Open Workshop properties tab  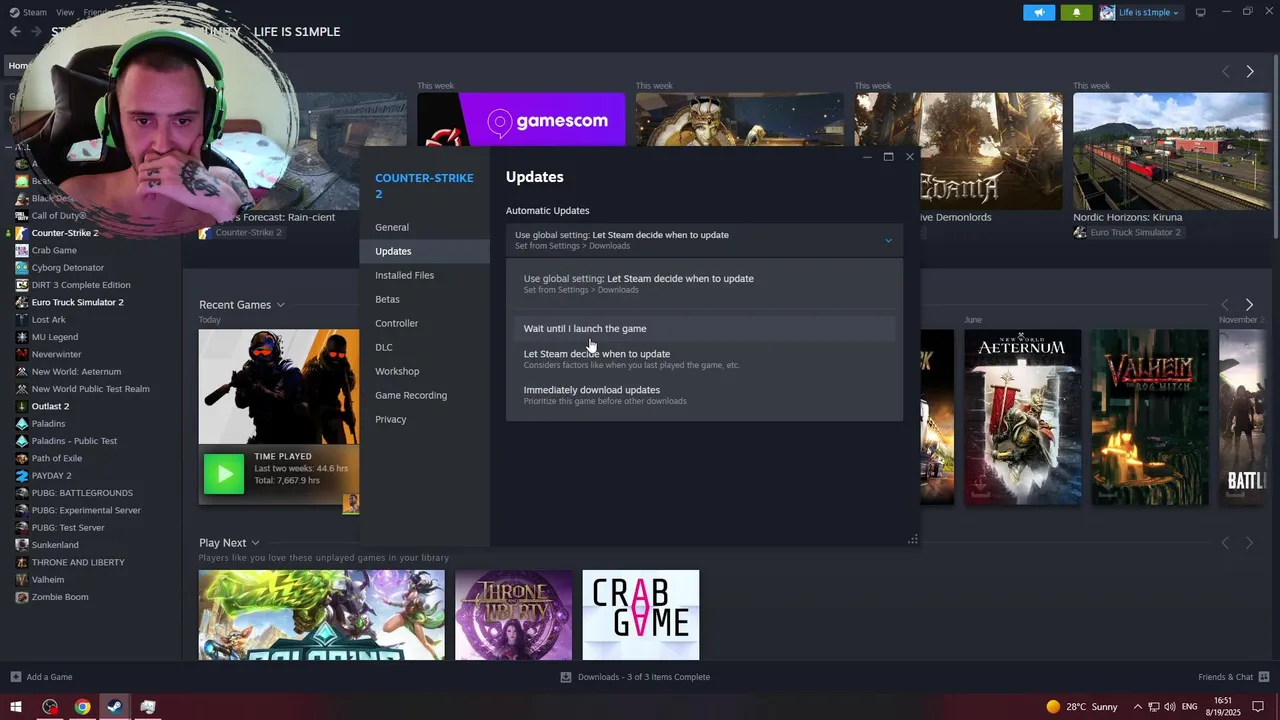pos(397,371)
